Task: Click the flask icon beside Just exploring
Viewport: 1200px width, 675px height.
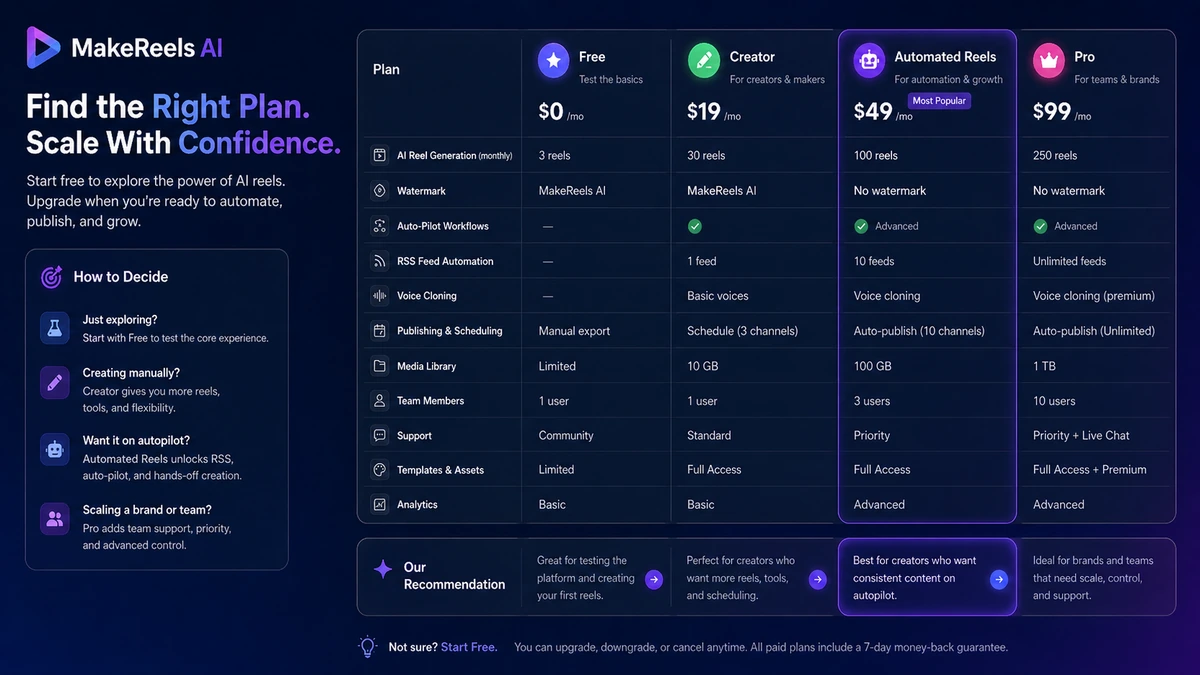Action: click(x=55, y=328)
